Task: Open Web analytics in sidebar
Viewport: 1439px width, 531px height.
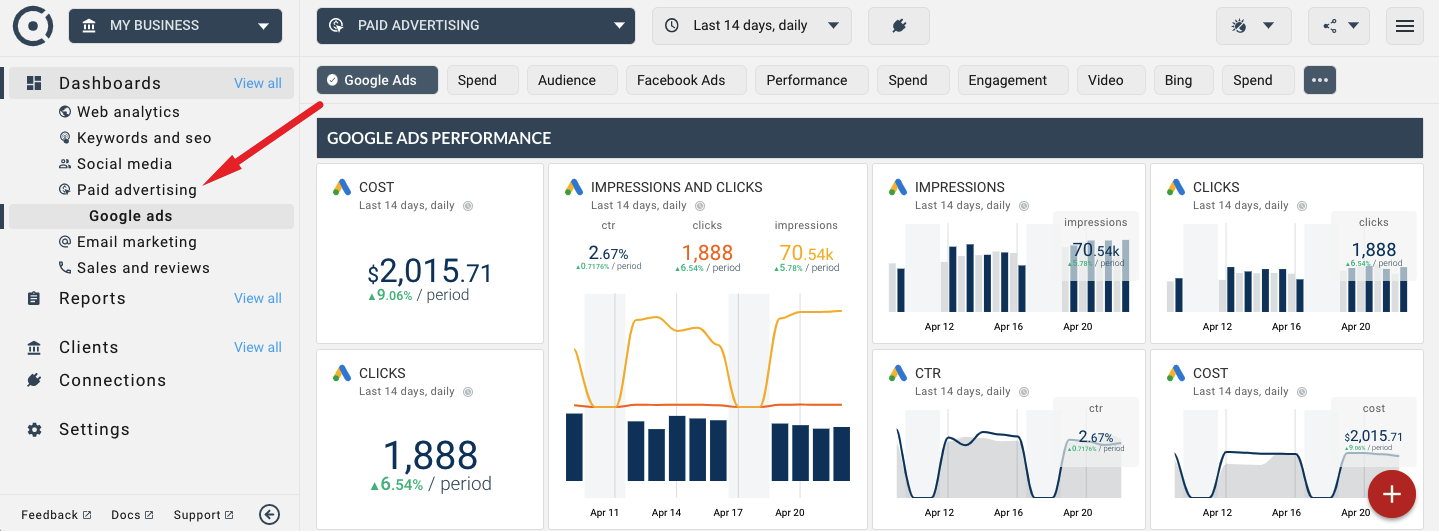Action: pyautogui.click(x=128, y=112)
